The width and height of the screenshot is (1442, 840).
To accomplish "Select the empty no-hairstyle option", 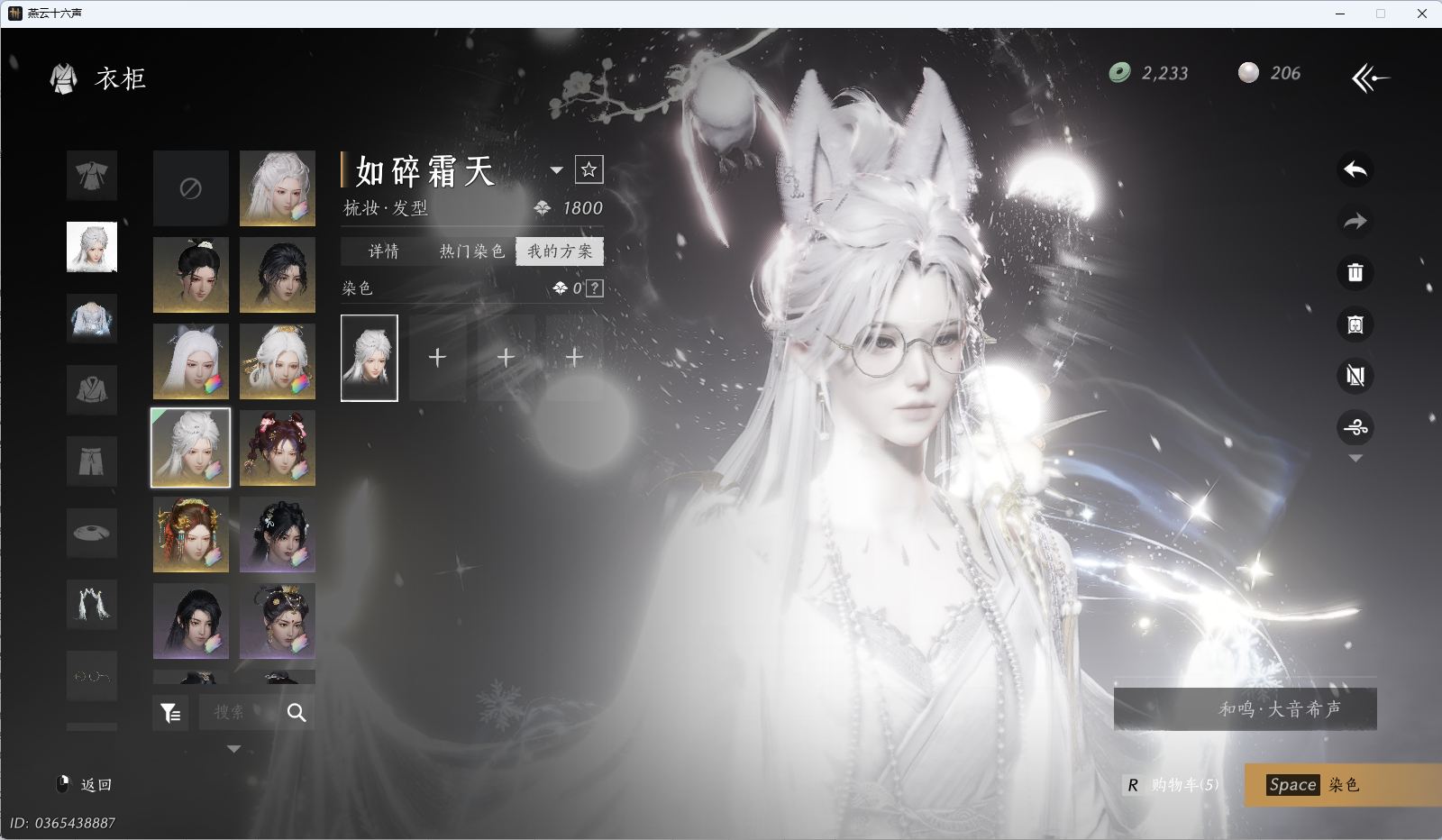I will [190, 188].
